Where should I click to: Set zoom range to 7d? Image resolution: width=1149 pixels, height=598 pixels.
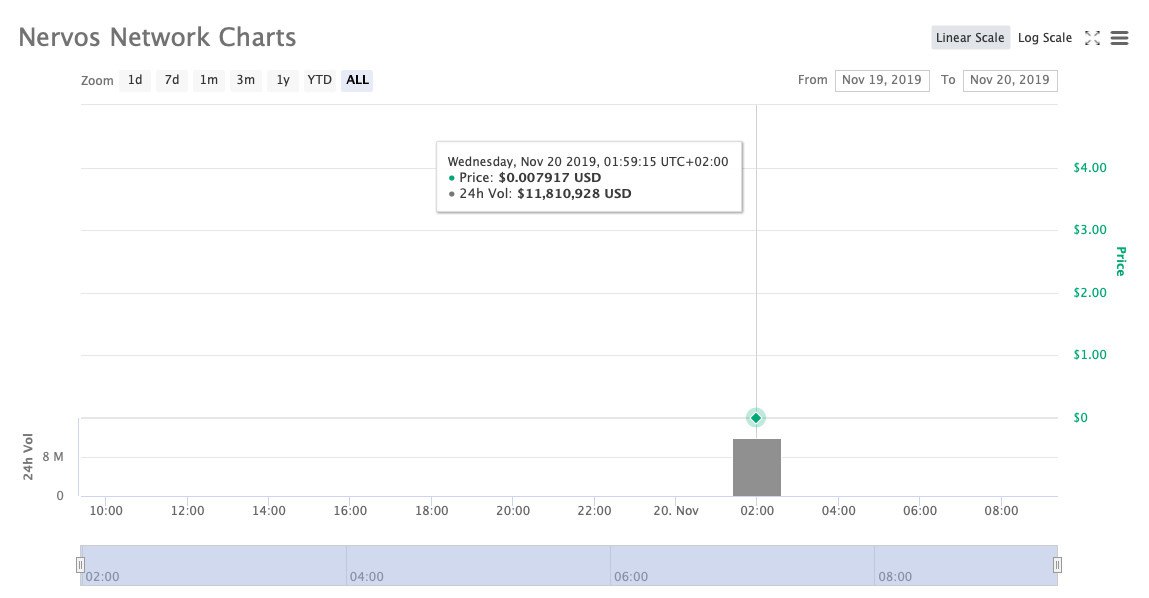(x=171, y=80)
